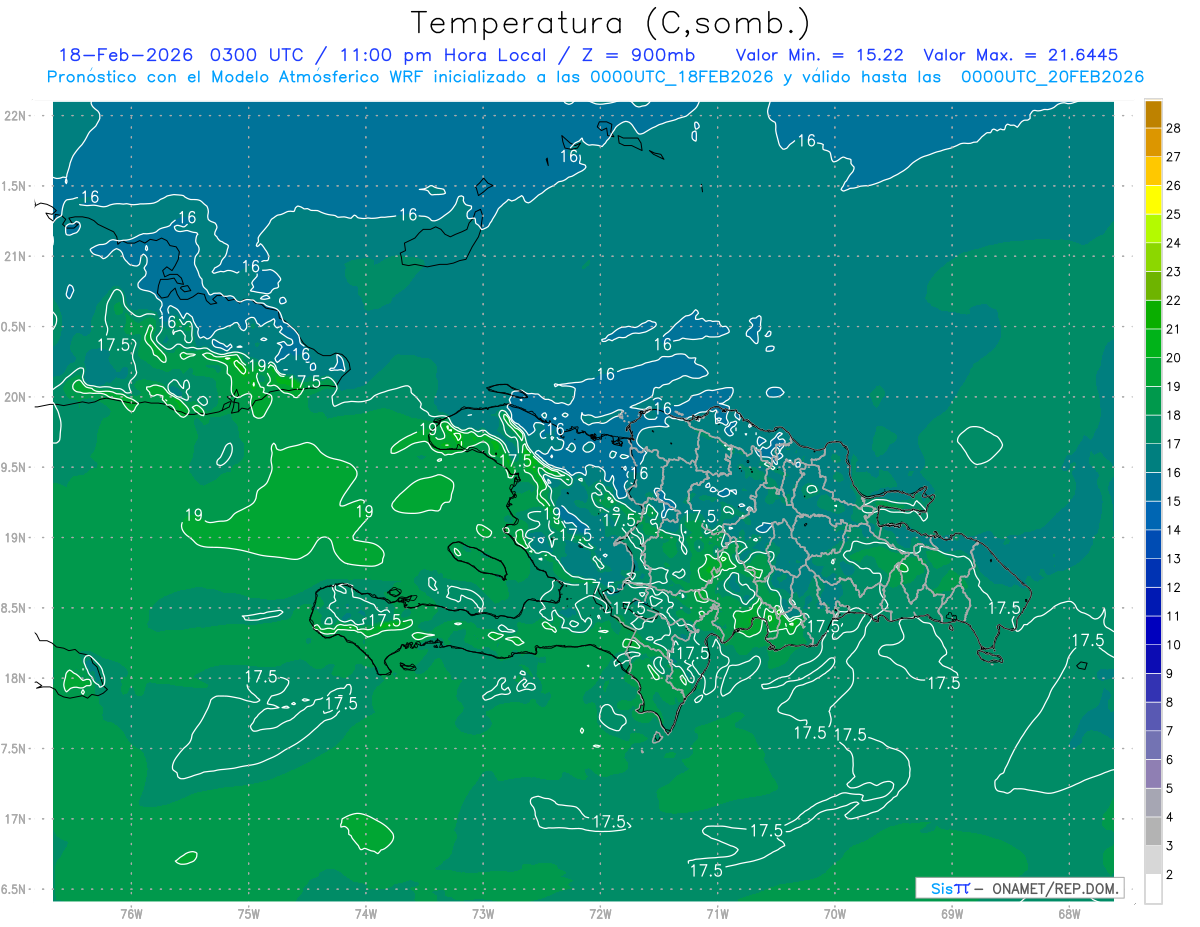The height and width of the screenshot is (927, 1200).
Task: Click the color scale value 14
Action: (1174, 529)
